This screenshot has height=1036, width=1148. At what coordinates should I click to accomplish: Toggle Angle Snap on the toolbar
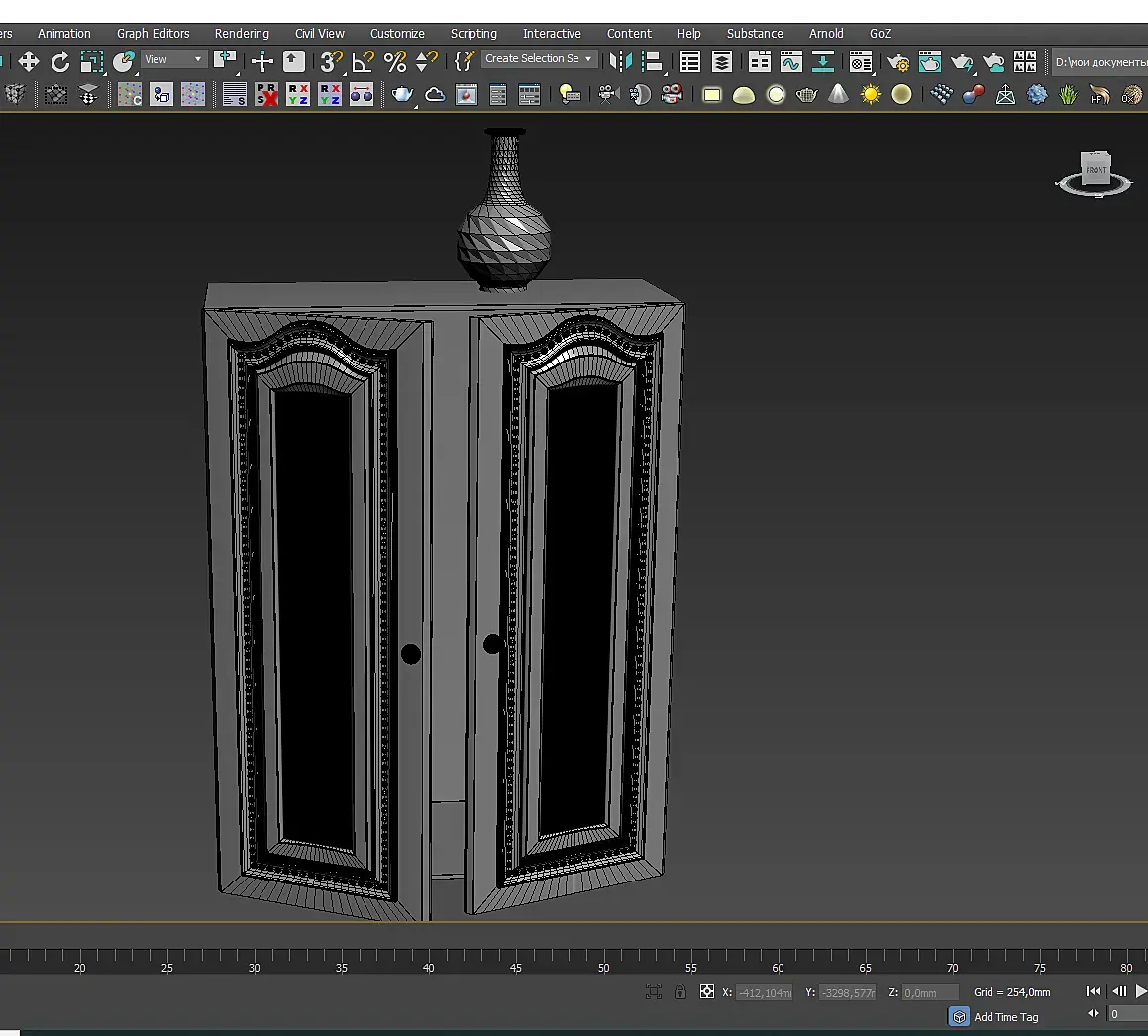click(364, 62)
